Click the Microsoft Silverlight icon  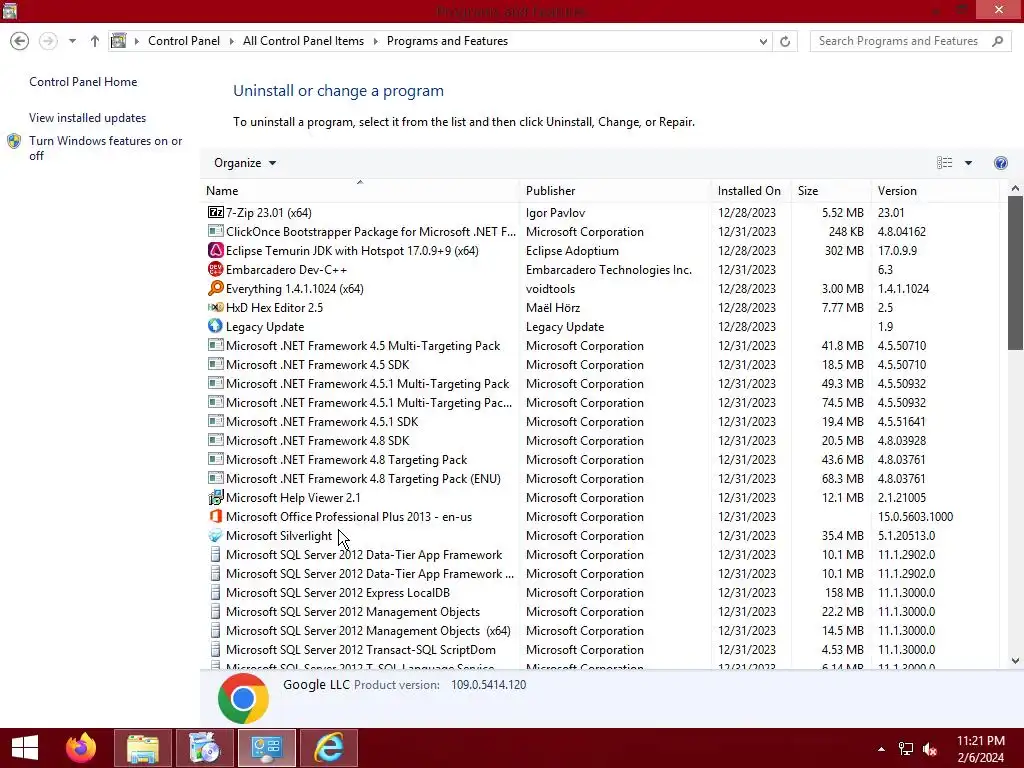click(x=215, y=536)
